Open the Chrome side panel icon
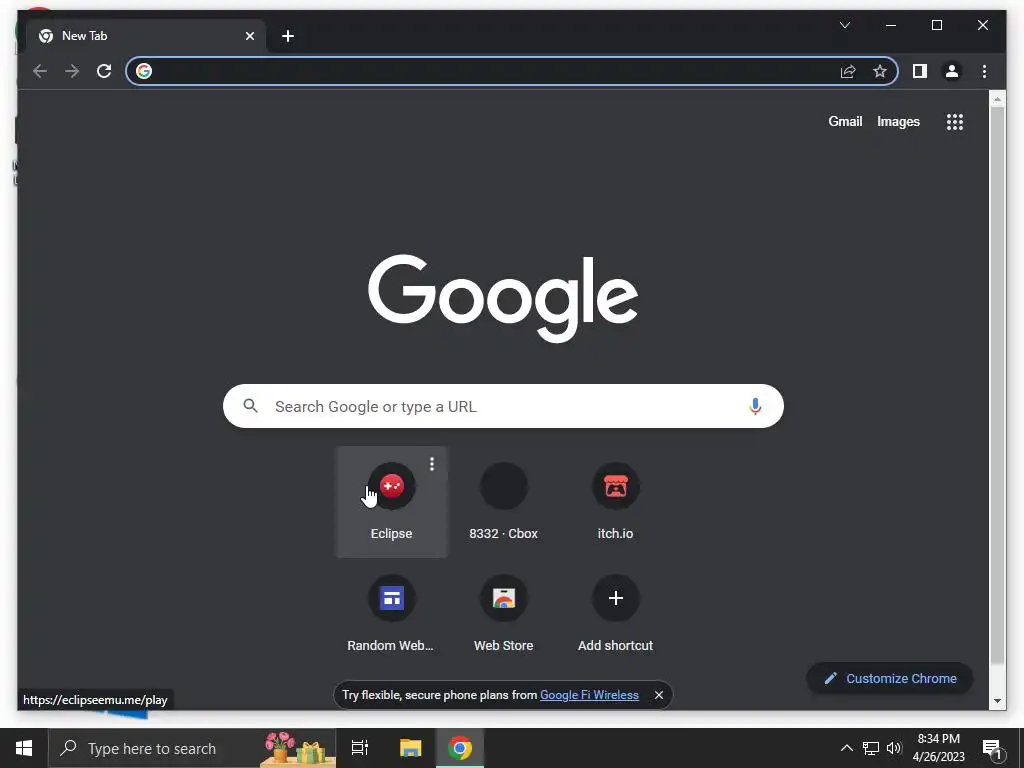This screenshot has height=768, width=1024. pos(920,71)
